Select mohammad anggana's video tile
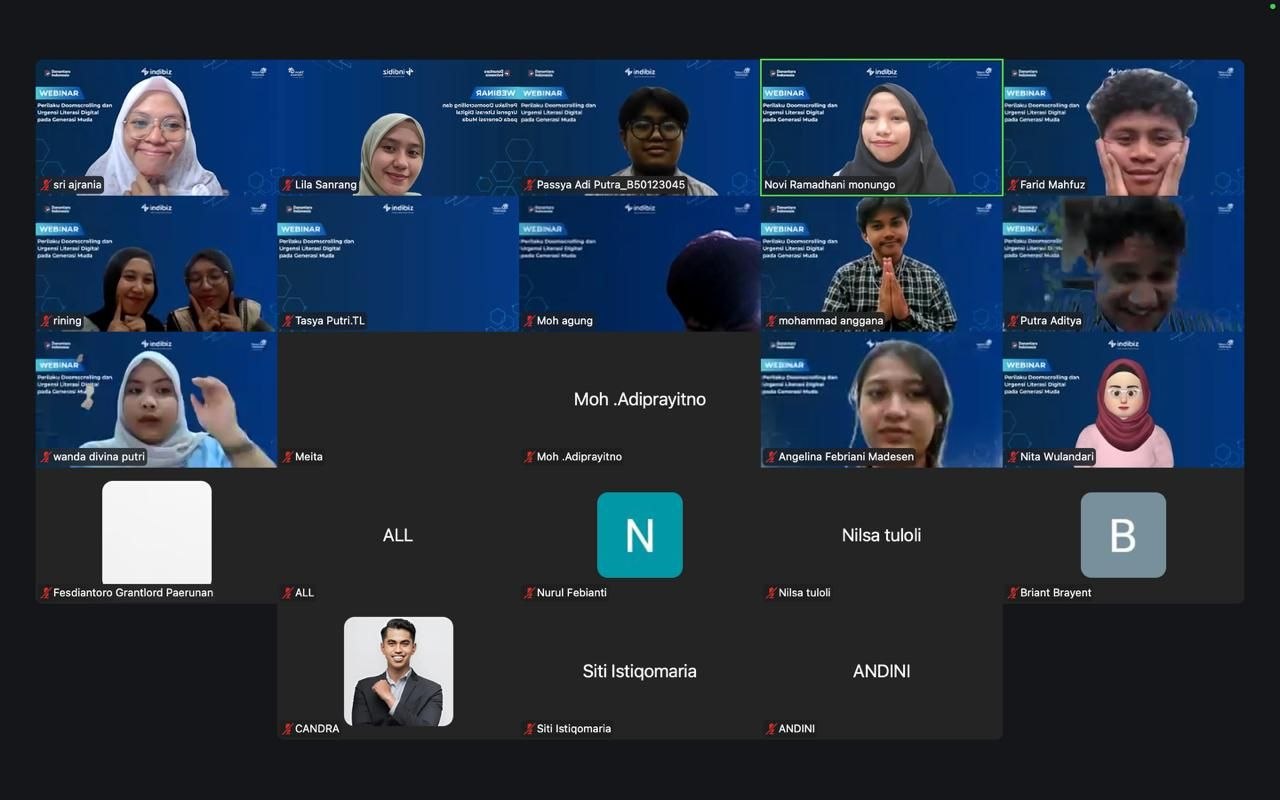 pos(881,263)
